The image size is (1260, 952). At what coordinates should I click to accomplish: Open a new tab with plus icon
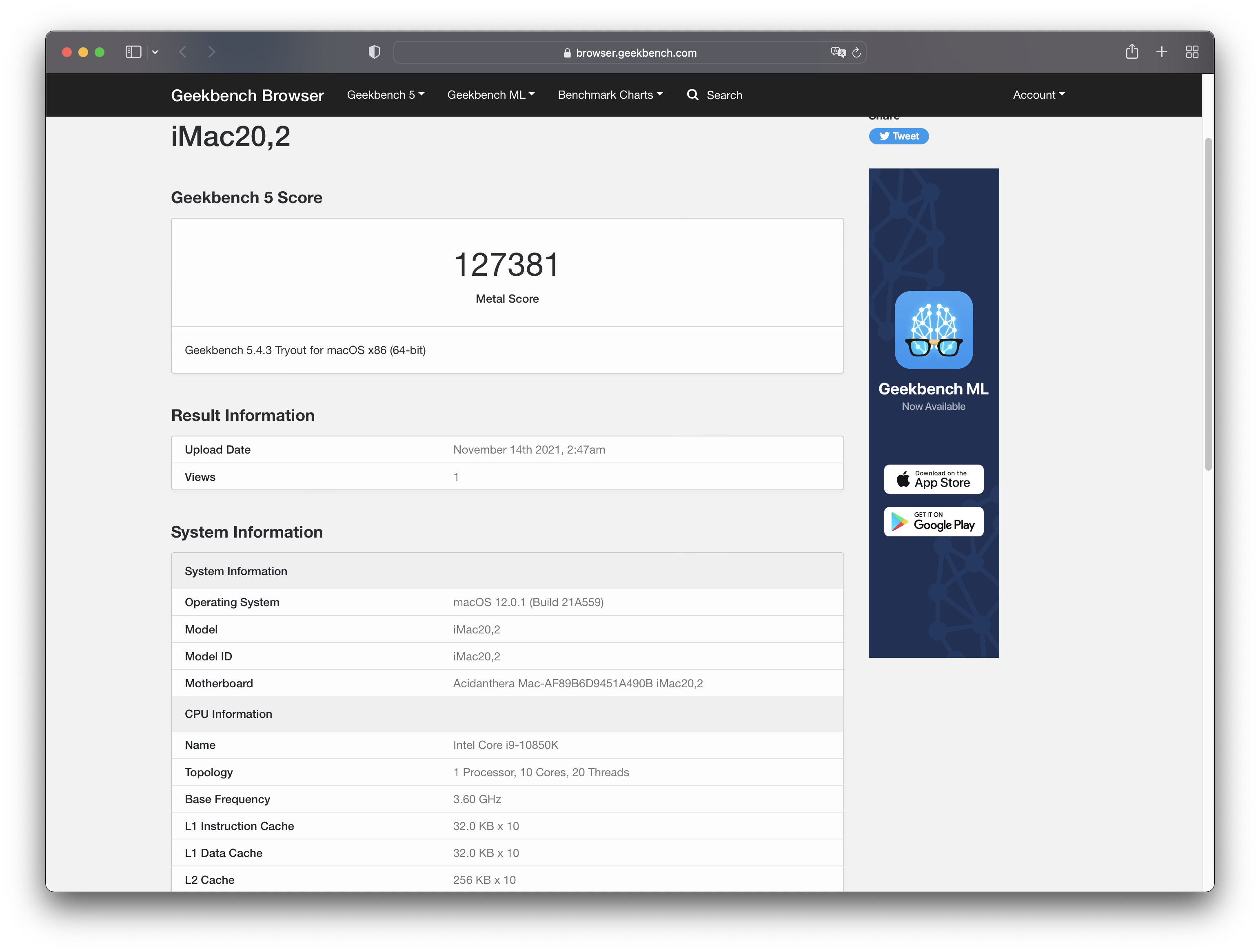pyautogui.click(x=1161, y=52)
